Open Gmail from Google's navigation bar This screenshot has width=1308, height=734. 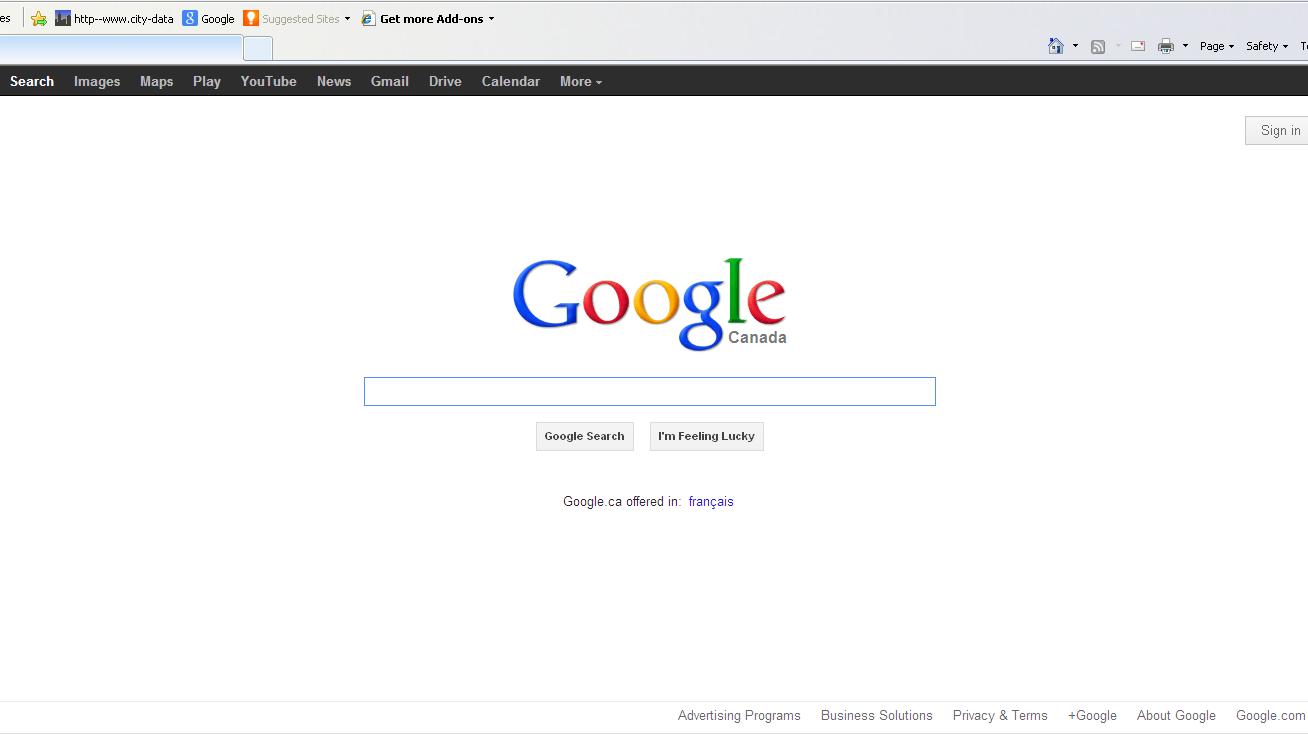tap(389, 81)
